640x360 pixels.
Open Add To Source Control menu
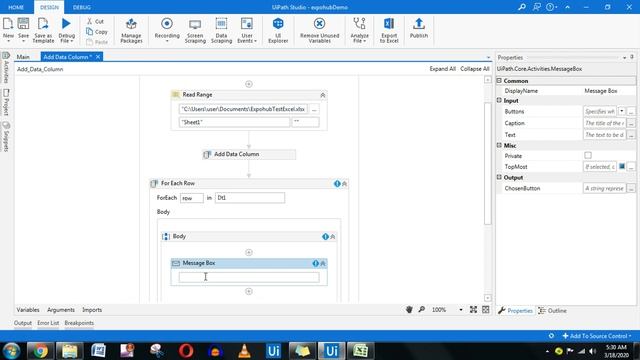(597, 336)
